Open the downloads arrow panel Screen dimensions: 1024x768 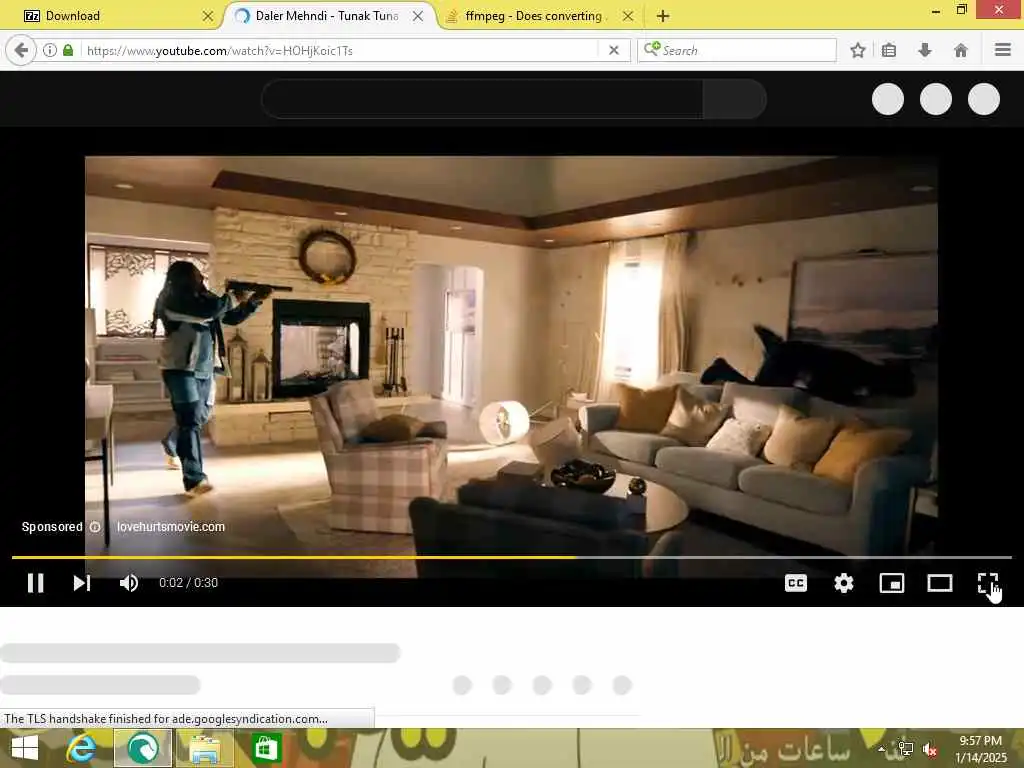pos(925,50)
